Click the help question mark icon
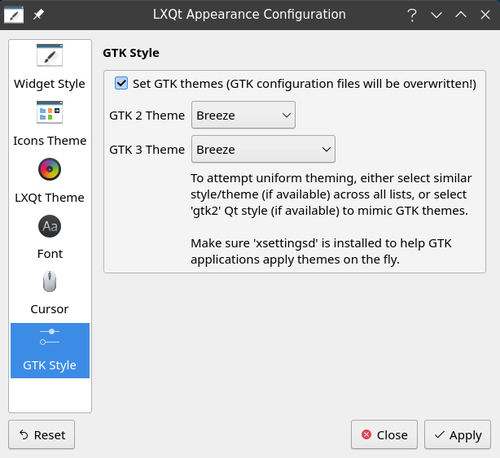 click(x=412, y=15)
